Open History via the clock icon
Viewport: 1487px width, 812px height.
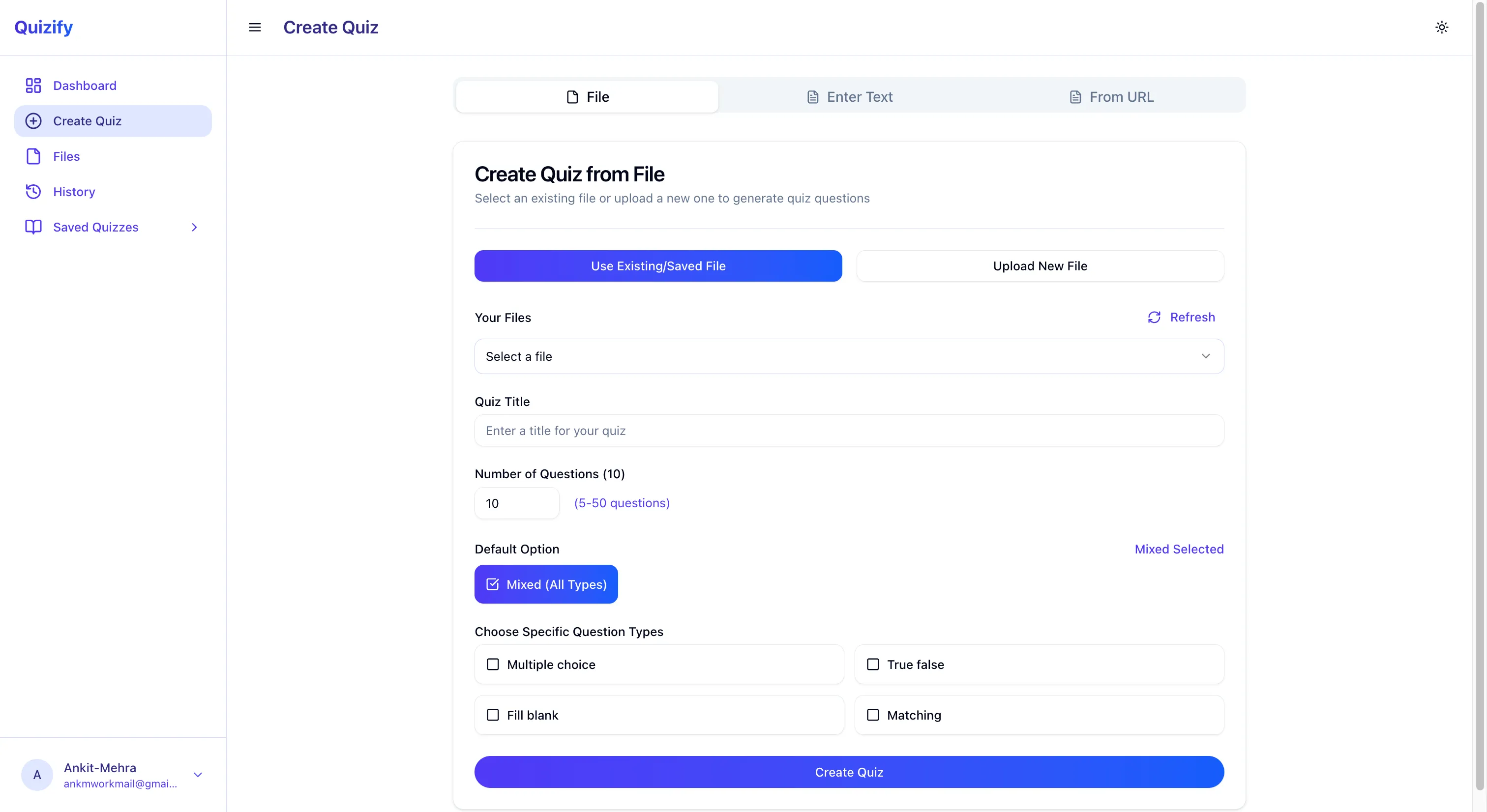33,192
